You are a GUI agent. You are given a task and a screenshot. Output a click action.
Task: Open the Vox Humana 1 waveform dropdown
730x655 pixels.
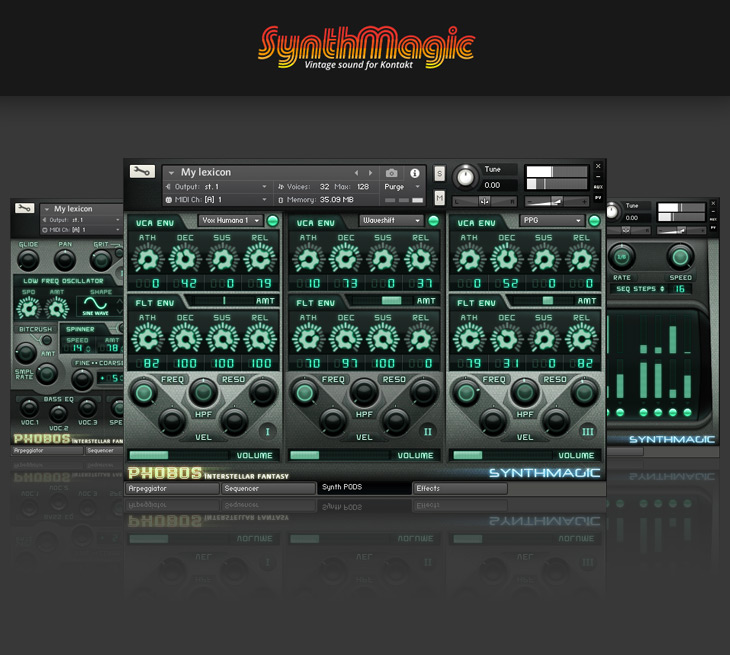(x=231, y=220)
